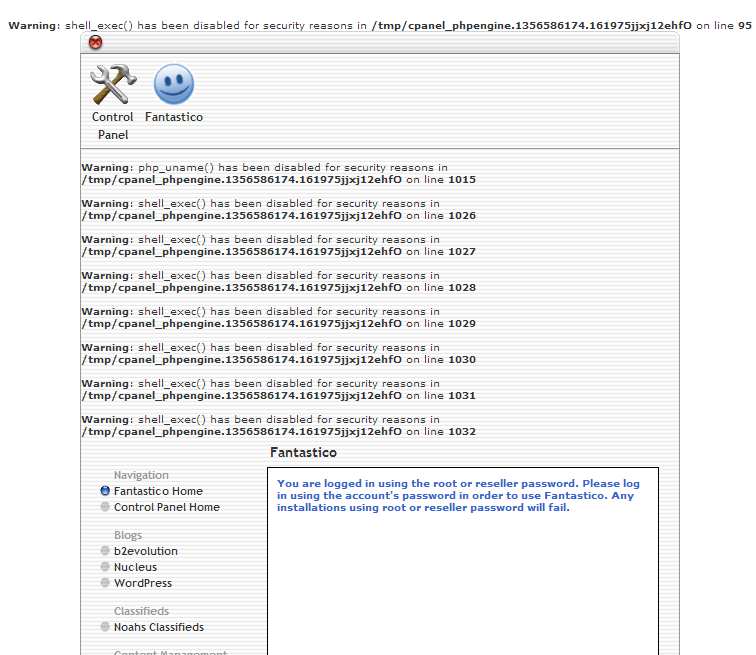The width and height of the screenshot is (756, 655).
Task: Click the bullet beside Control Panel Home
Action: (105, 507)
